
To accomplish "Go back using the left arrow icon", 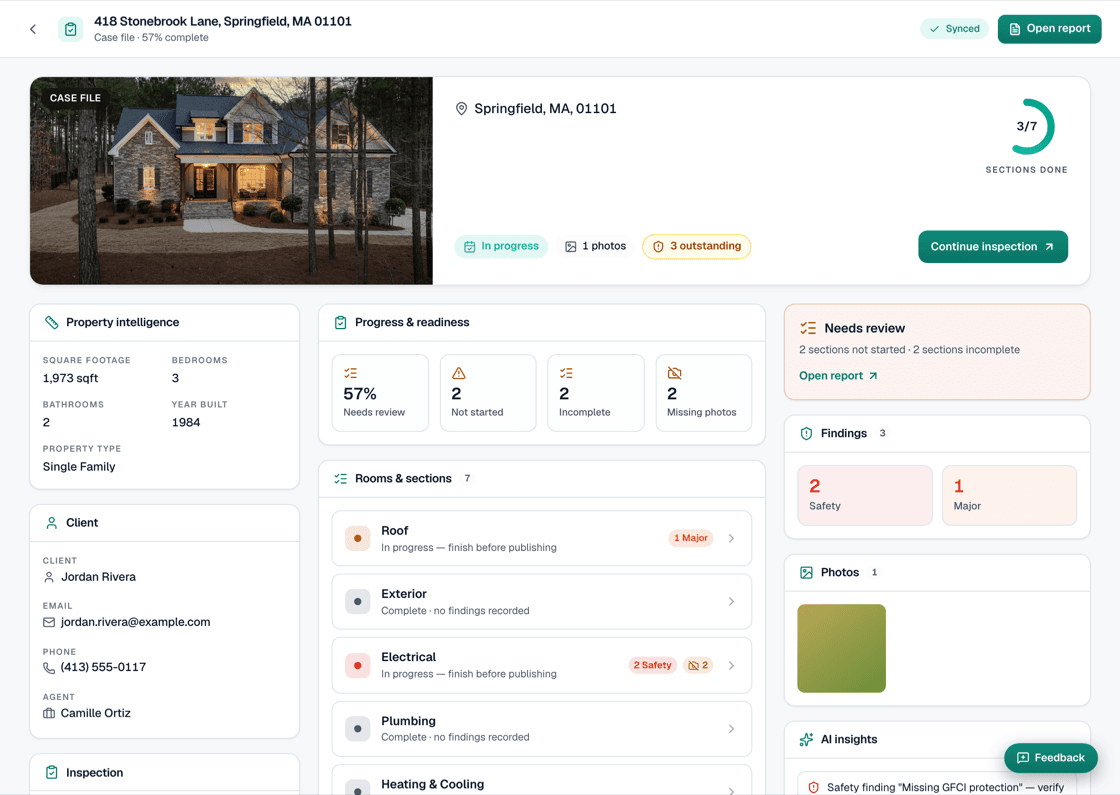I will click(33, 29).
